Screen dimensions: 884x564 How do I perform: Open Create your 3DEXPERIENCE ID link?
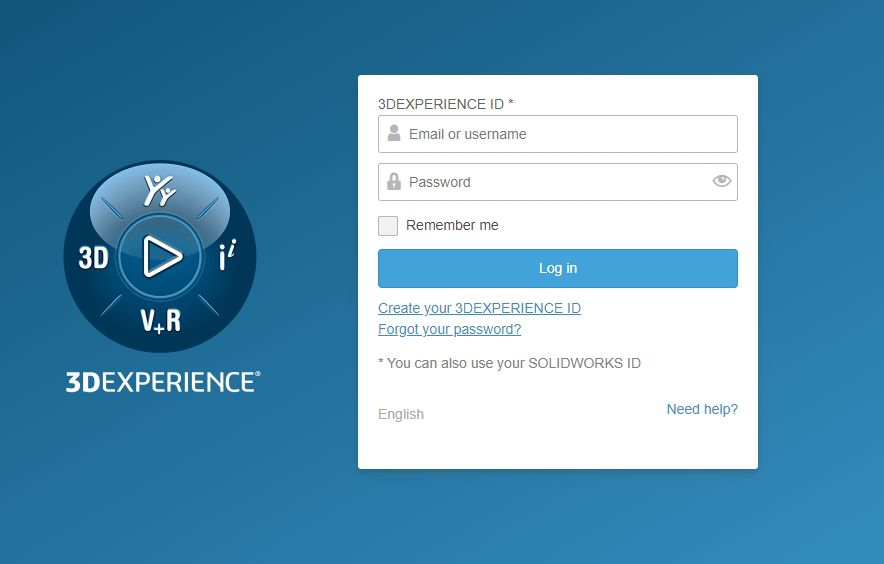[479, 309]
